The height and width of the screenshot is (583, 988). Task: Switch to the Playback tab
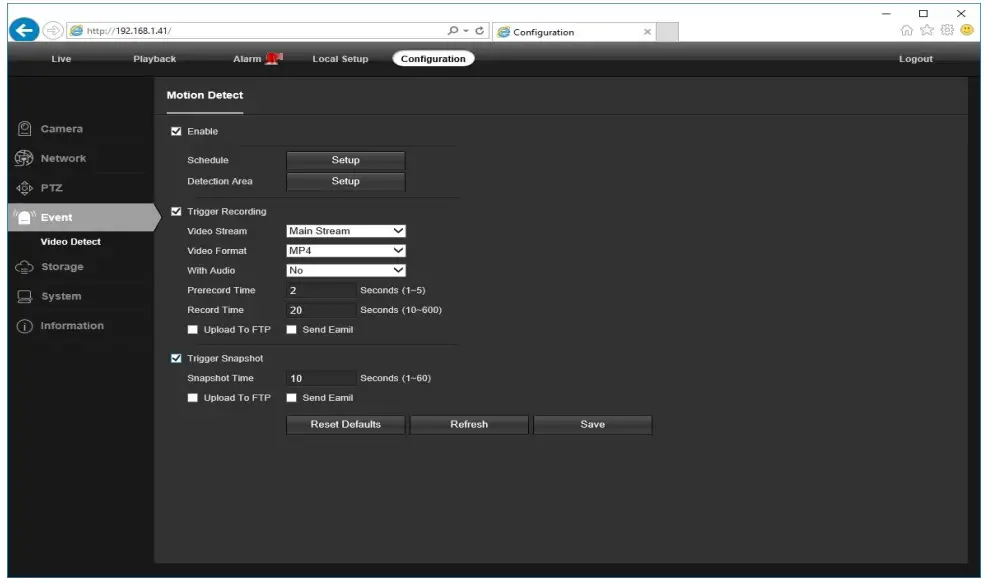click(154, 59)
